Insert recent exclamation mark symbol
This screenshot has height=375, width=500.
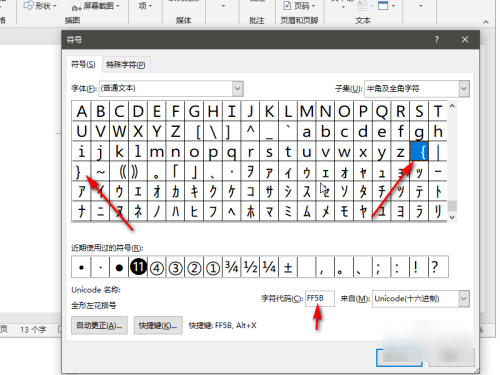[x=419, y=267]
